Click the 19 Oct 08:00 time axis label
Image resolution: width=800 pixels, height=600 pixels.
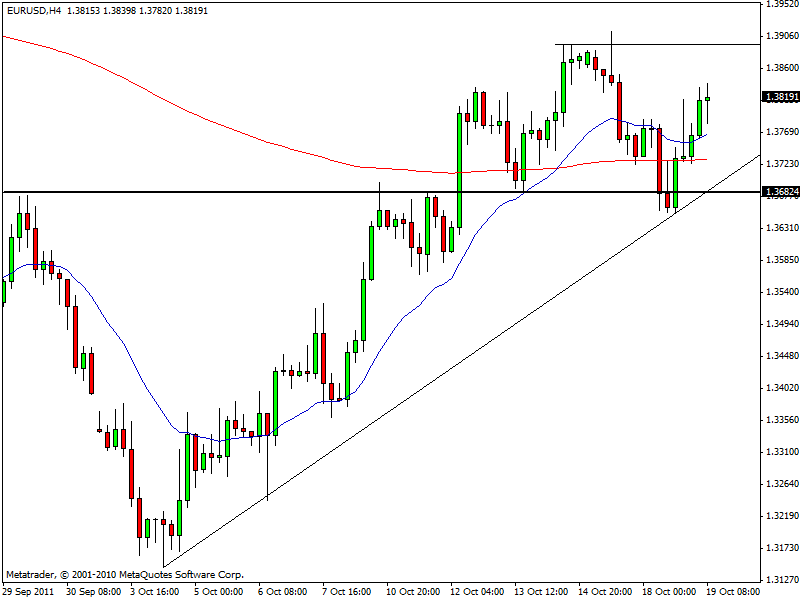(x=731, y=591)
